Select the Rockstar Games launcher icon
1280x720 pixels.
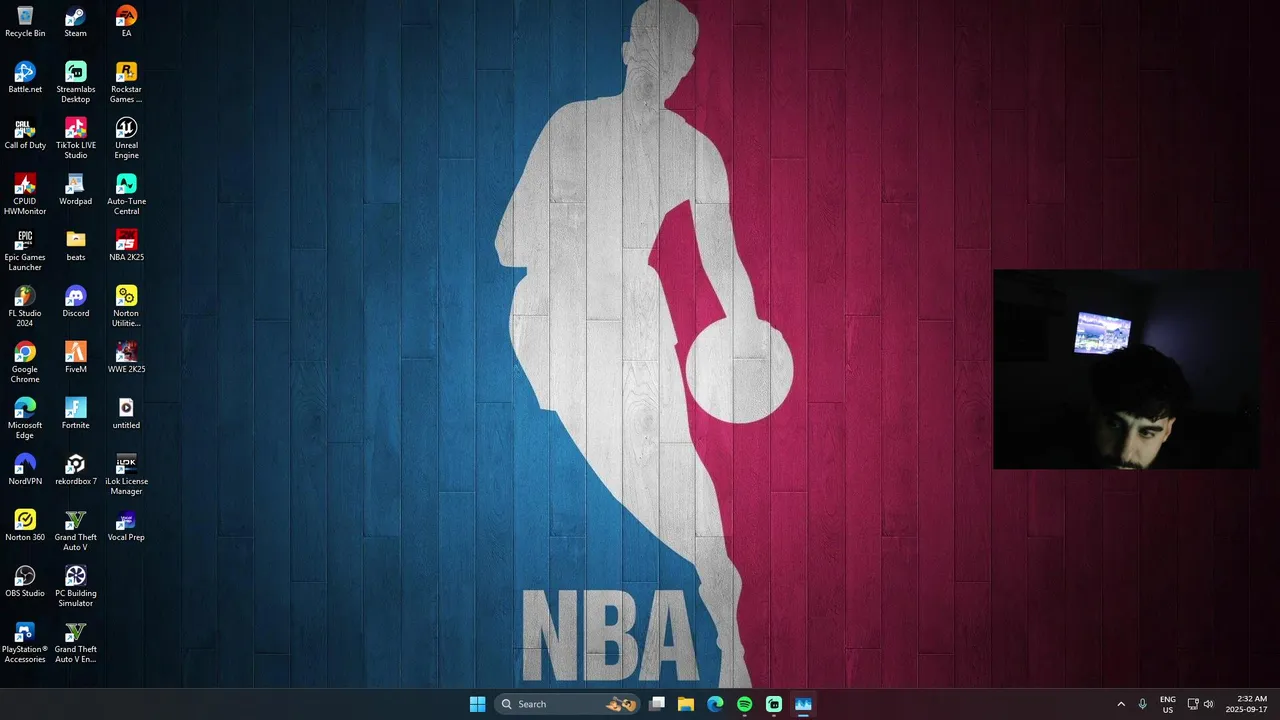pyautogui.click(x=126, y=82)
